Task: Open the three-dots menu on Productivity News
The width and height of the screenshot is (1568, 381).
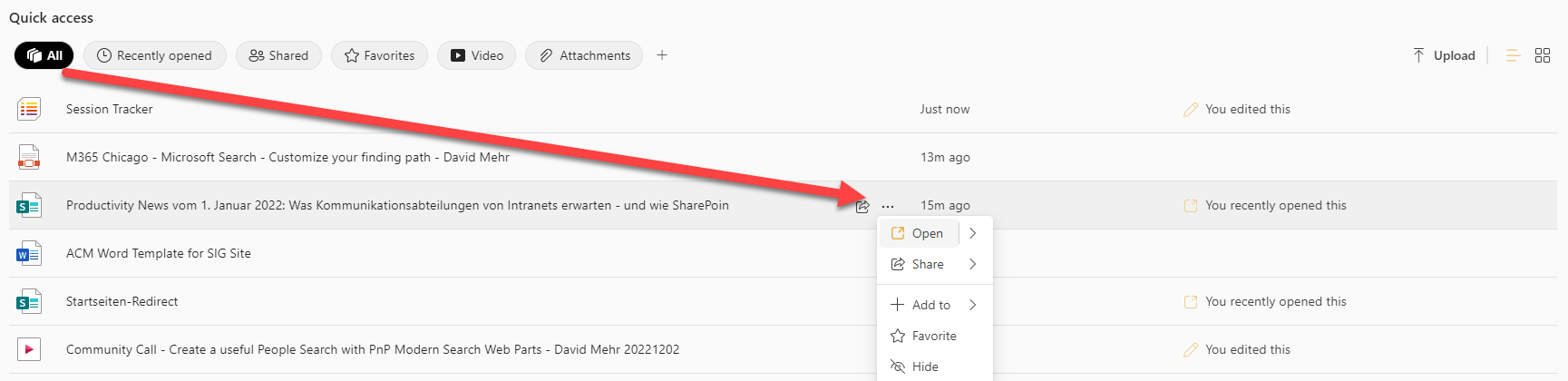Action: point(888,206)
